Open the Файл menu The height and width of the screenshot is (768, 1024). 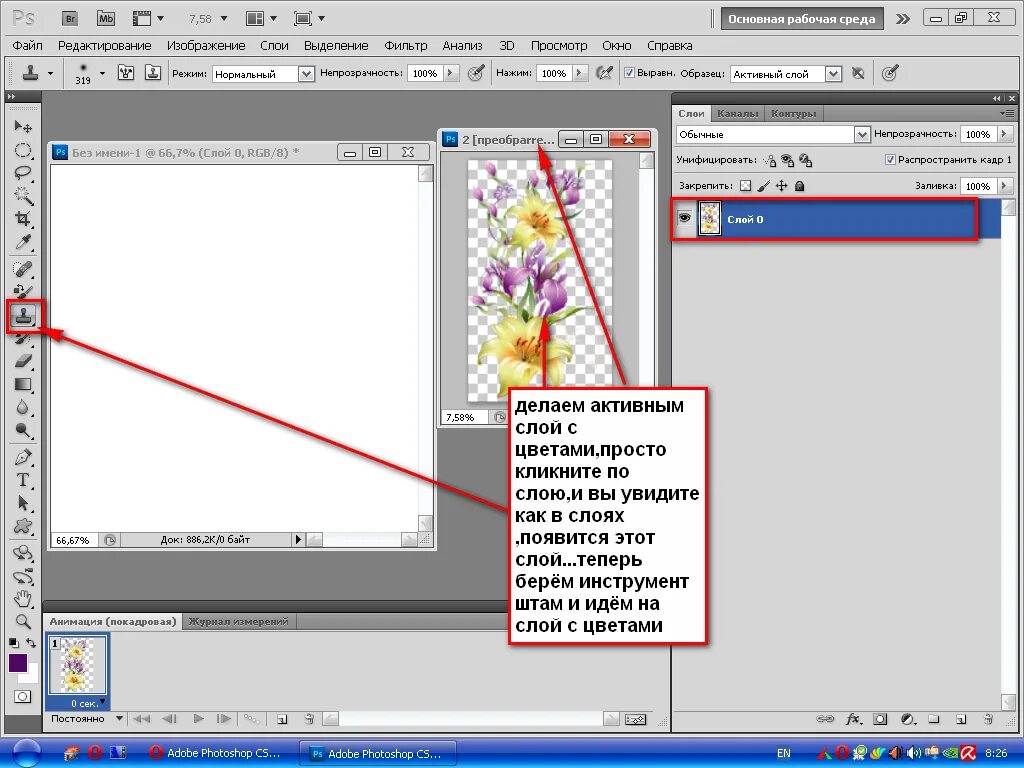[27, 46]
